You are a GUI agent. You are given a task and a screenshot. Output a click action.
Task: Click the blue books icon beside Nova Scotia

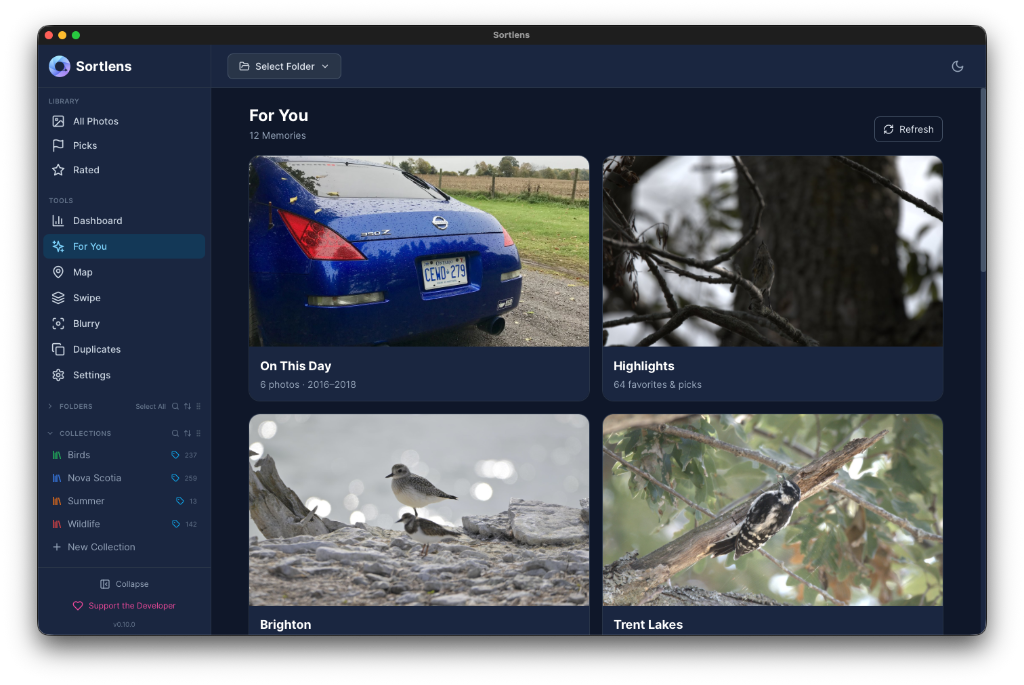pos(57,478)
